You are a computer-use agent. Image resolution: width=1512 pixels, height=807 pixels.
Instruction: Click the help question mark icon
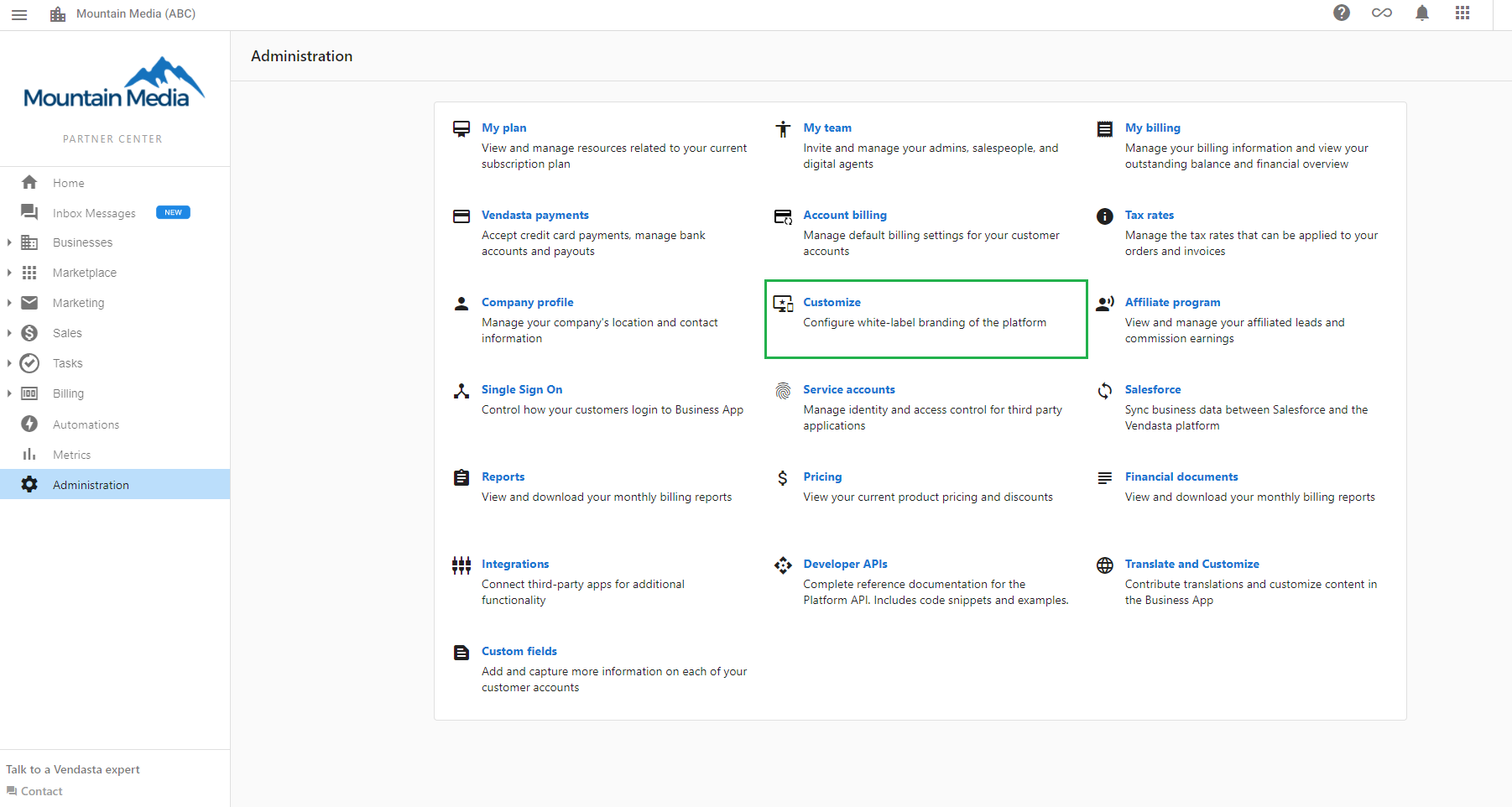[x=1342, y=13]
